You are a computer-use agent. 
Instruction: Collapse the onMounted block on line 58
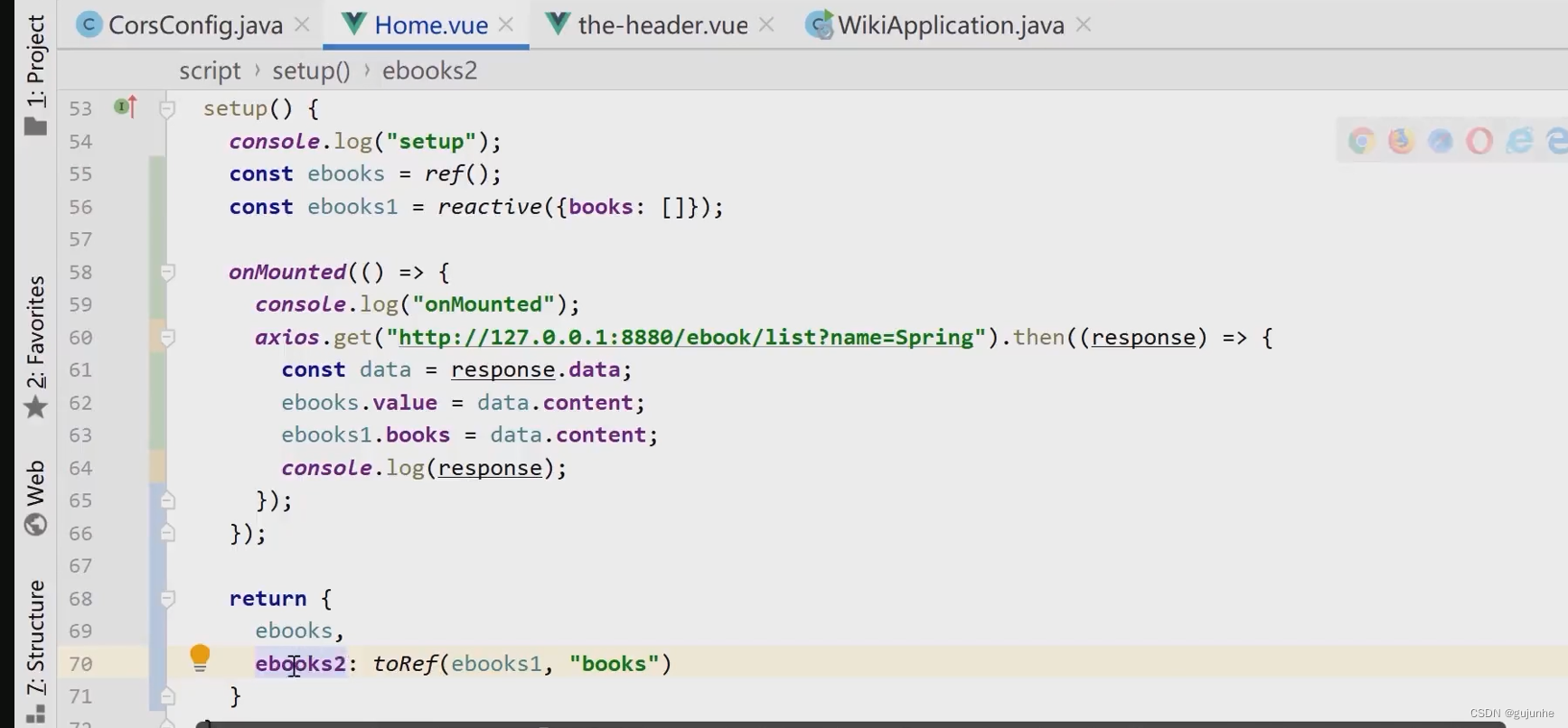167,272
